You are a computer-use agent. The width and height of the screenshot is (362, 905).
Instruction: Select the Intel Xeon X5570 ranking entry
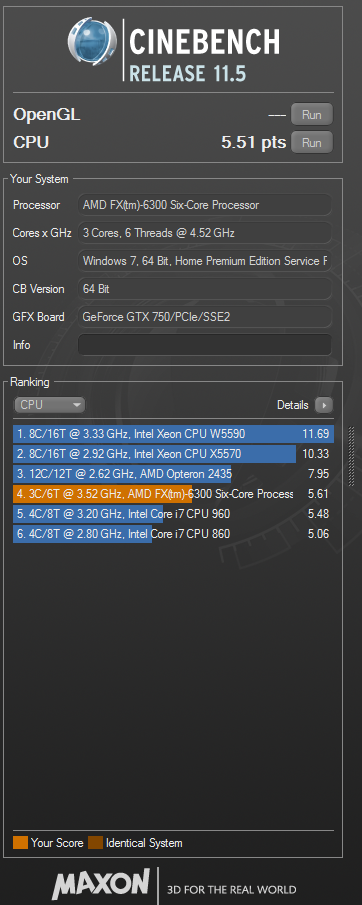[173, 454]
